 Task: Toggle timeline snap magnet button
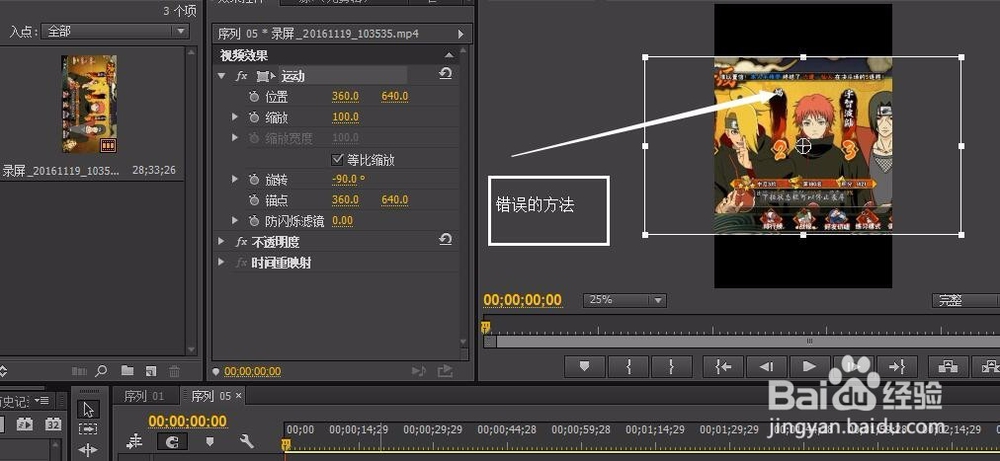[172, 441]
